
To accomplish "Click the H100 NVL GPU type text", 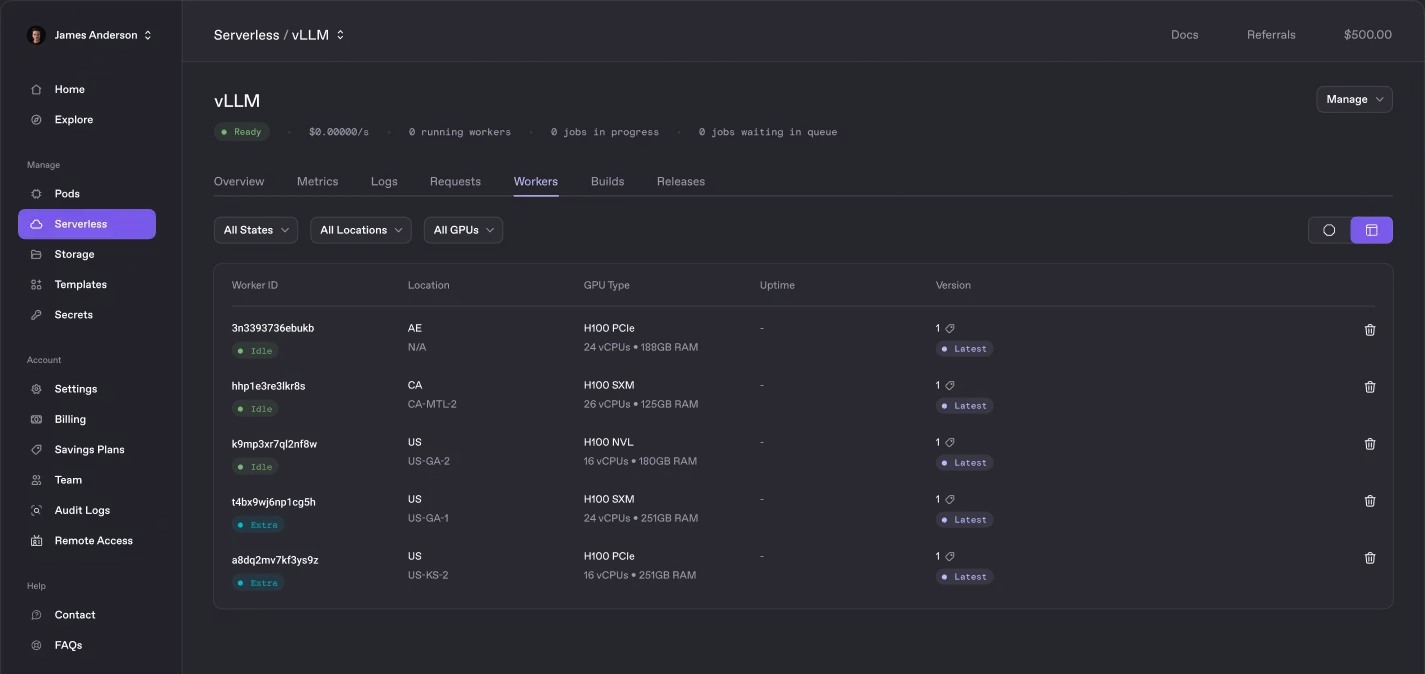I will point(609,442).
